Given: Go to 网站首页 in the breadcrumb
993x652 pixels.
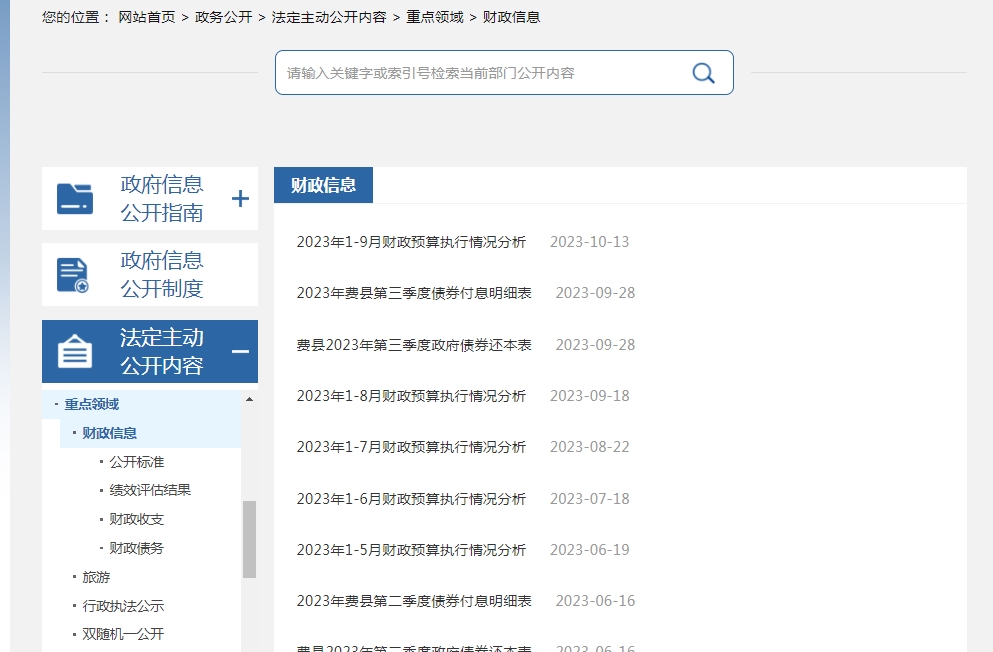Looking at the screenshot, I should (147, 17).
